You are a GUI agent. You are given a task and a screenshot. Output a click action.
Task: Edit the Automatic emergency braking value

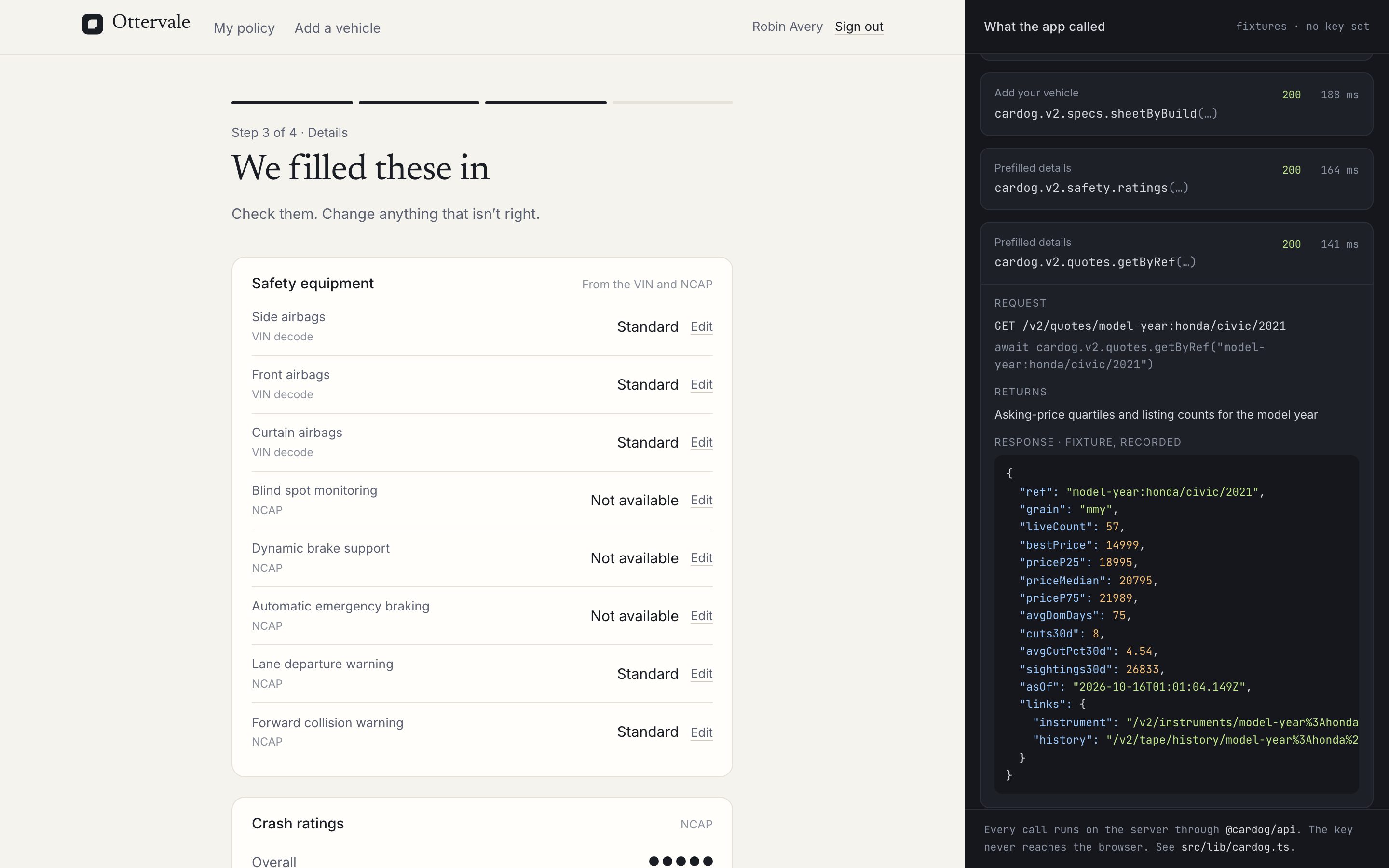click(x=701, y=616)
